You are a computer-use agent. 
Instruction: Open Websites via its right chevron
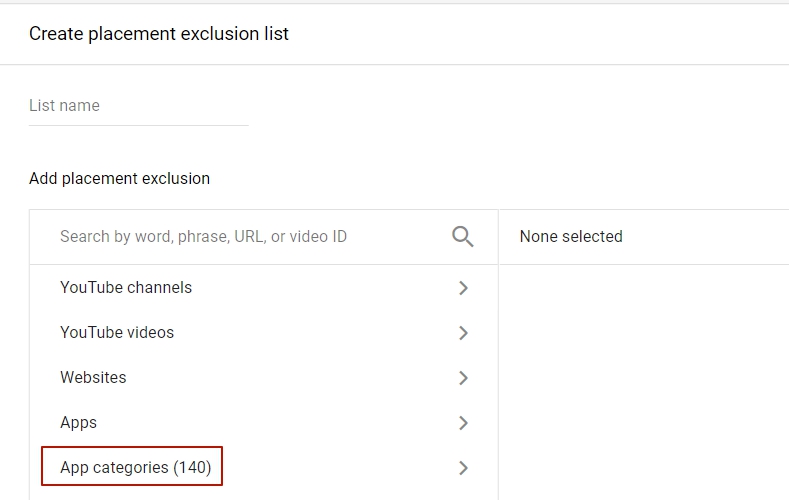tap(463, 378)
